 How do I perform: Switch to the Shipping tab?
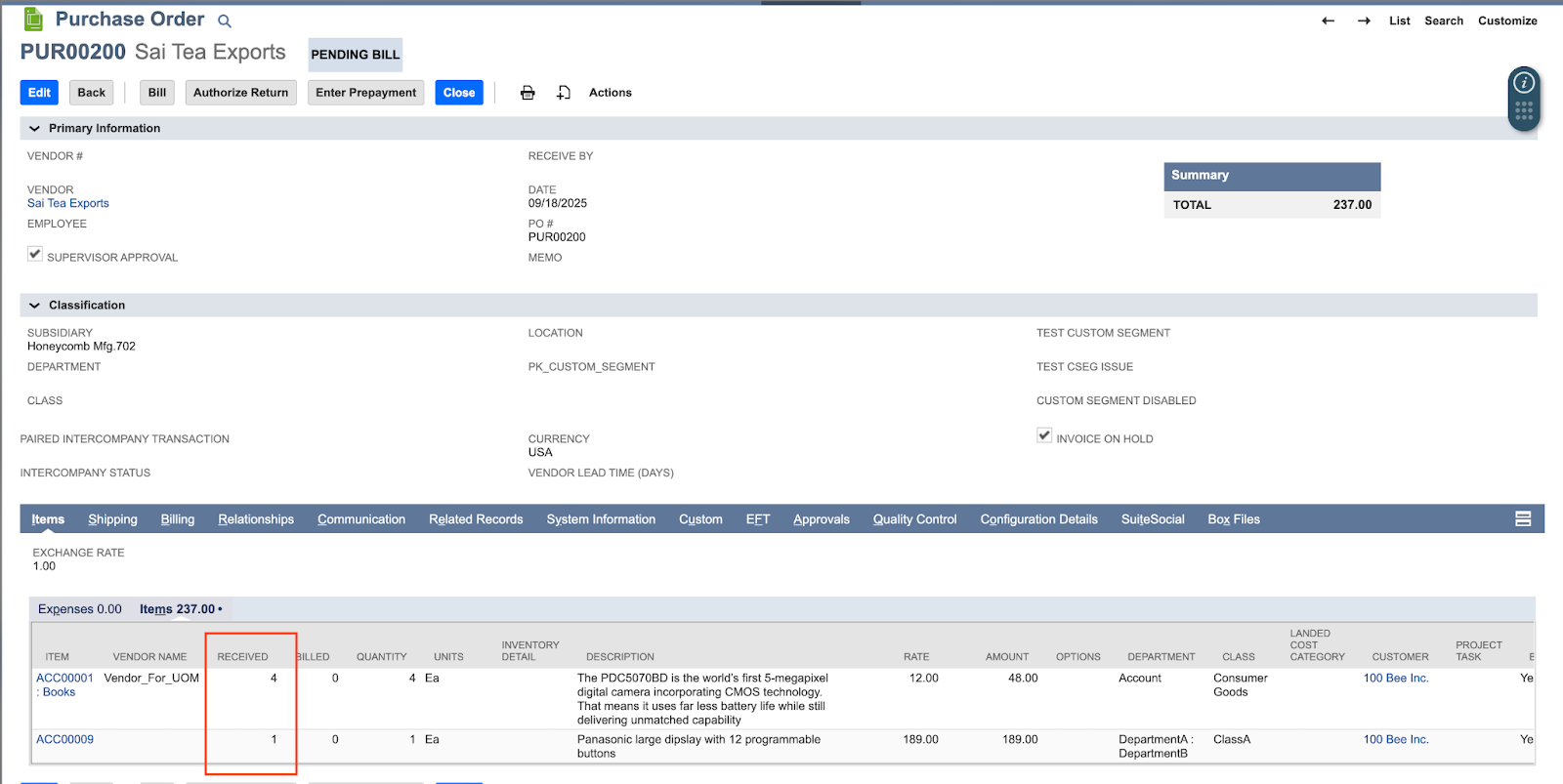[112, 519]
